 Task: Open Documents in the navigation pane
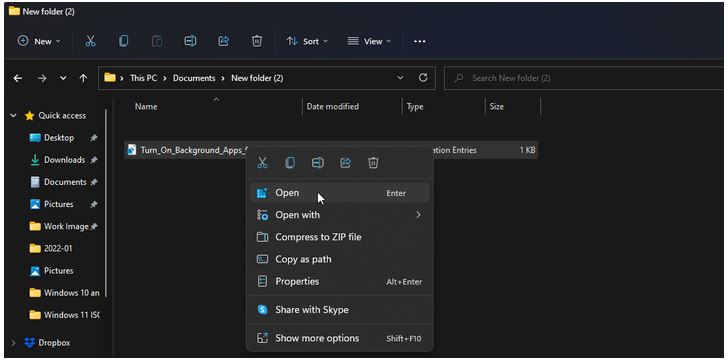click(65, 182)
